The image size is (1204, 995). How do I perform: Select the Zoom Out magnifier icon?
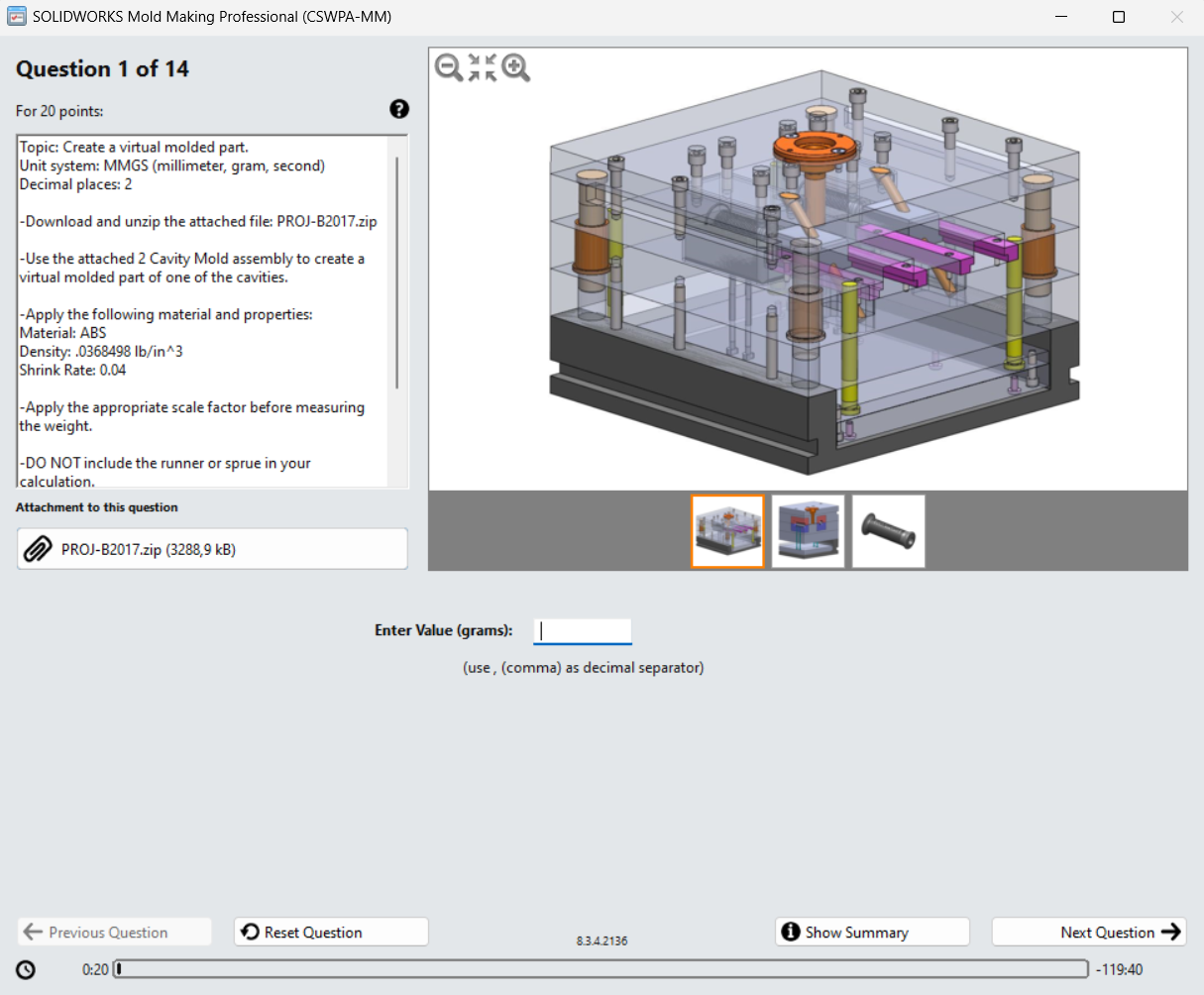(448, 68)
